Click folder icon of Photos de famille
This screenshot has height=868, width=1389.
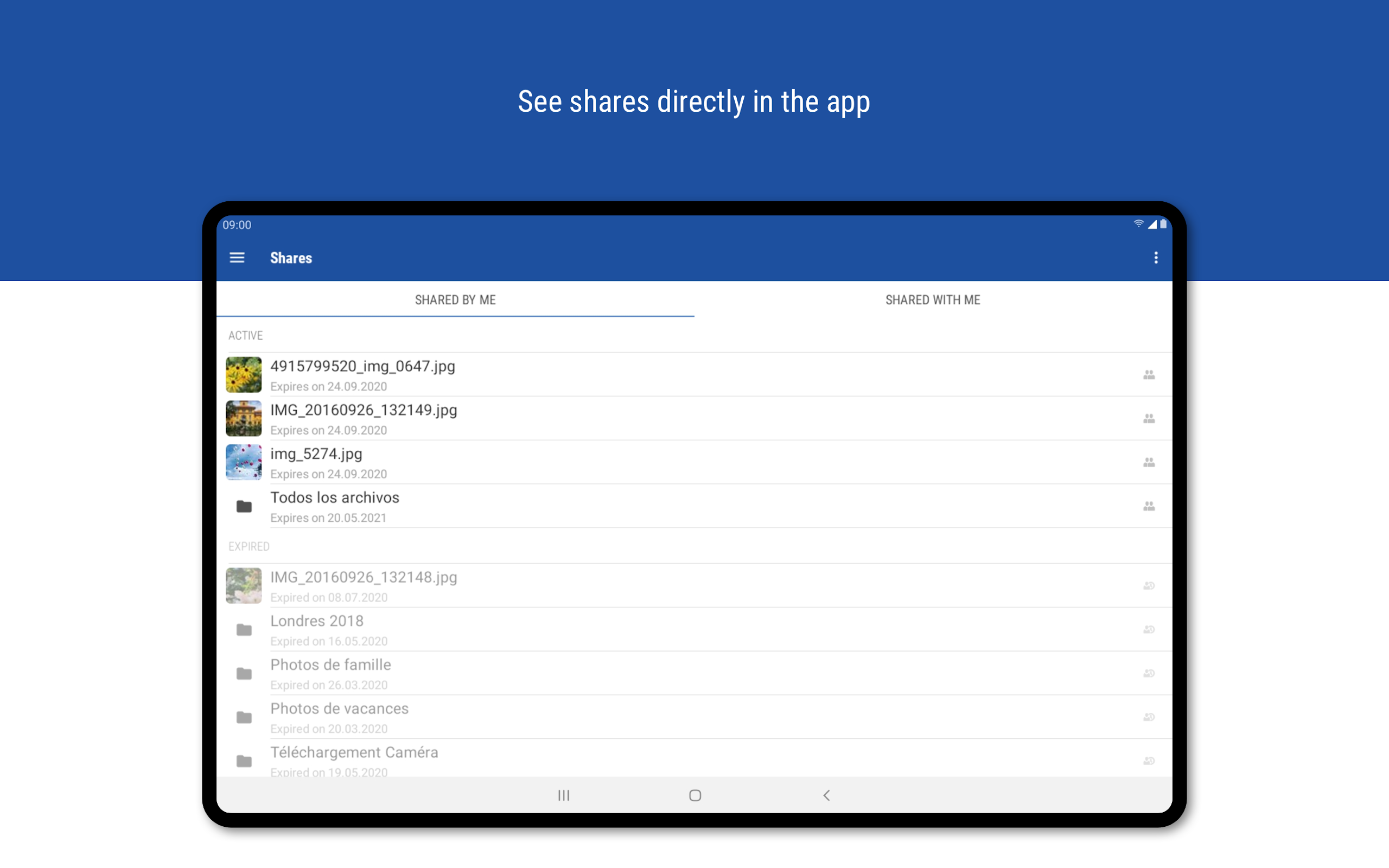click(x=244, y=673)
